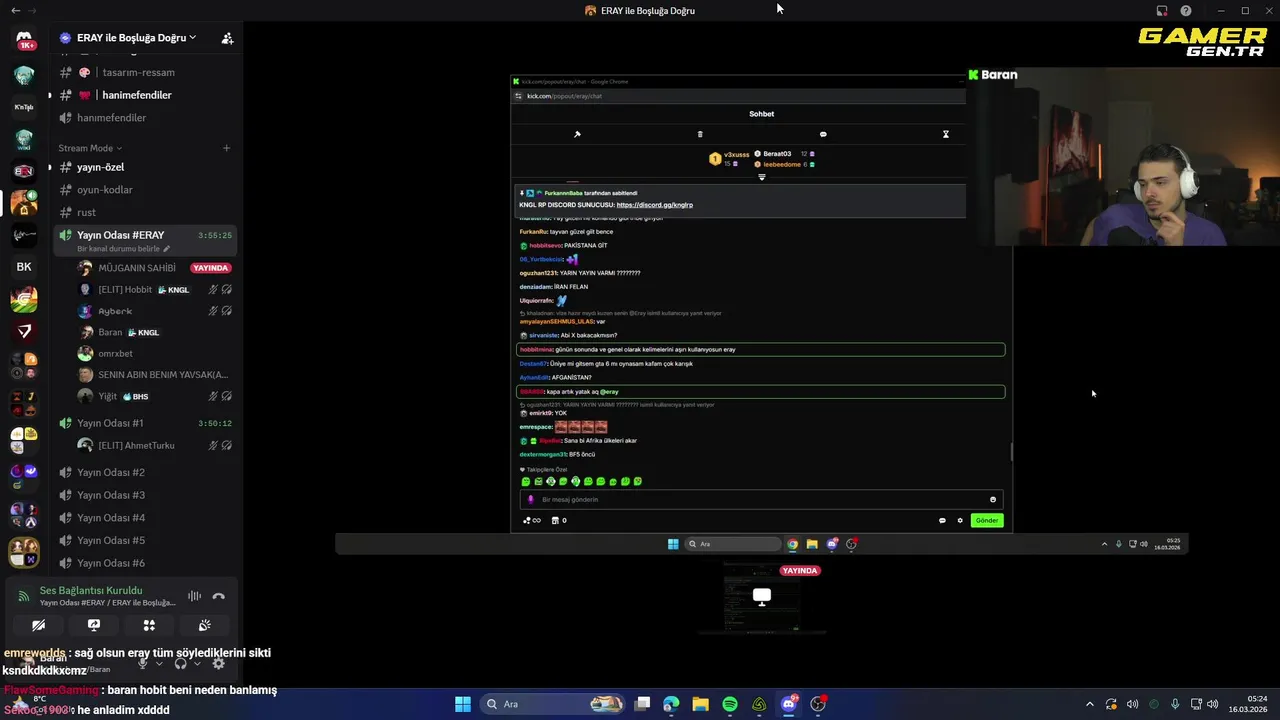
Task: Disconnect from voice with the hang-up icon
Action: (219, 596)
